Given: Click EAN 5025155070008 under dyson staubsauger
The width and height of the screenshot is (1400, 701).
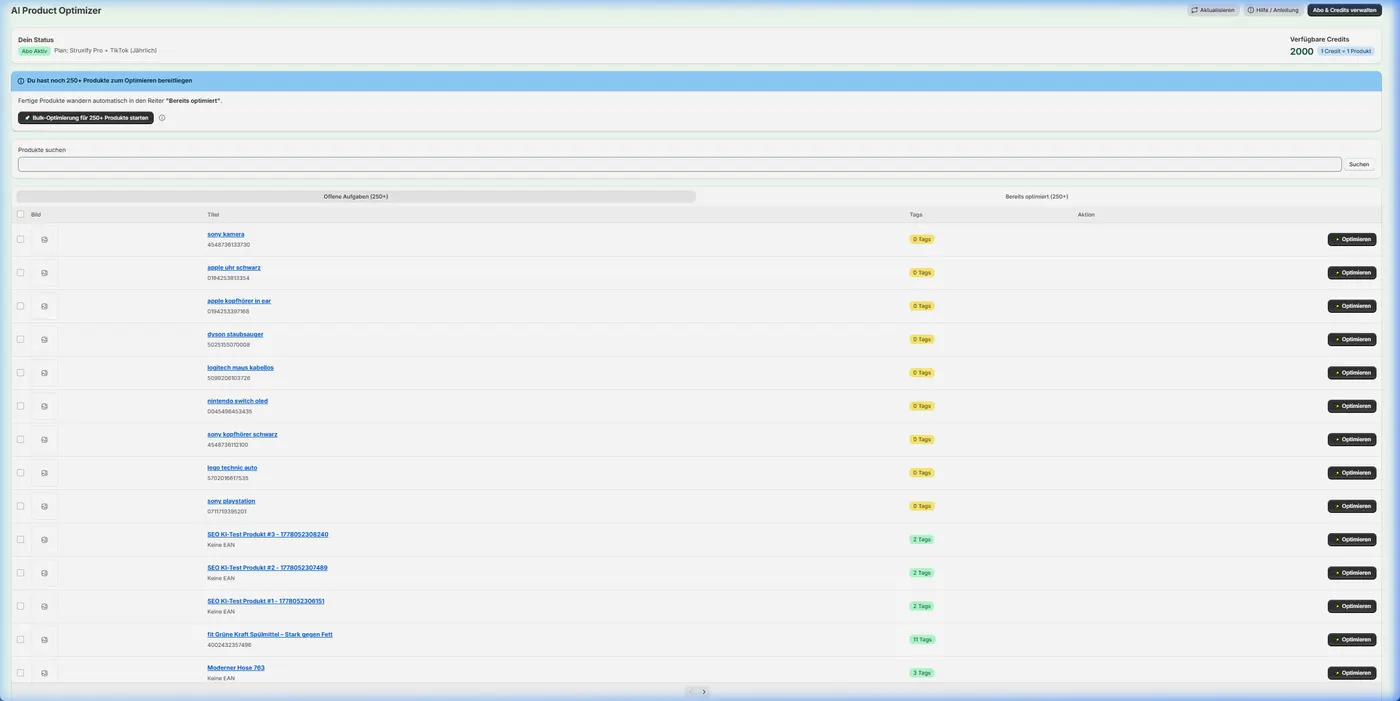Looking at the screenshot, I should tap(229, 345).
